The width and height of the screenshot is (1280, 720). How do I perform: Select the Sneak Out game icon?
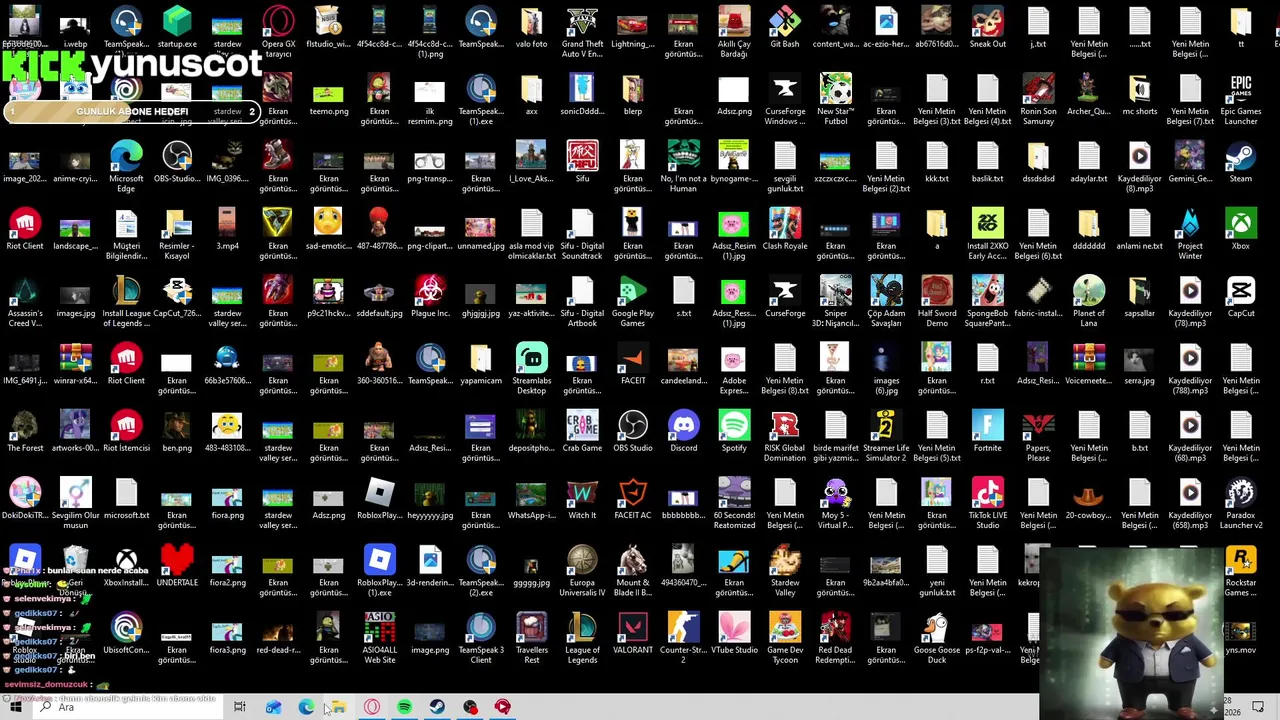click(987, 27)
